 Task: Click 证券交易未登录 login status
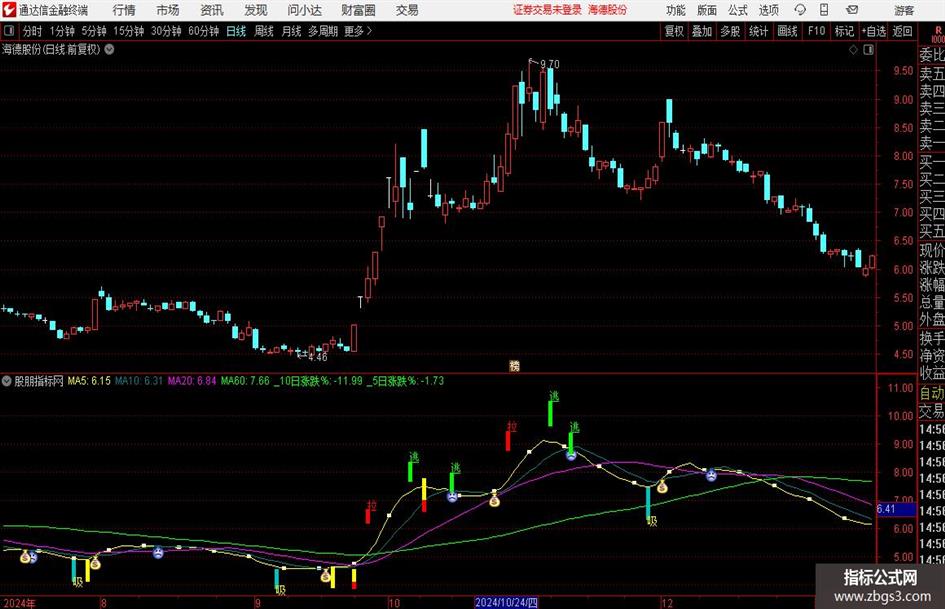tap(547, 10)
